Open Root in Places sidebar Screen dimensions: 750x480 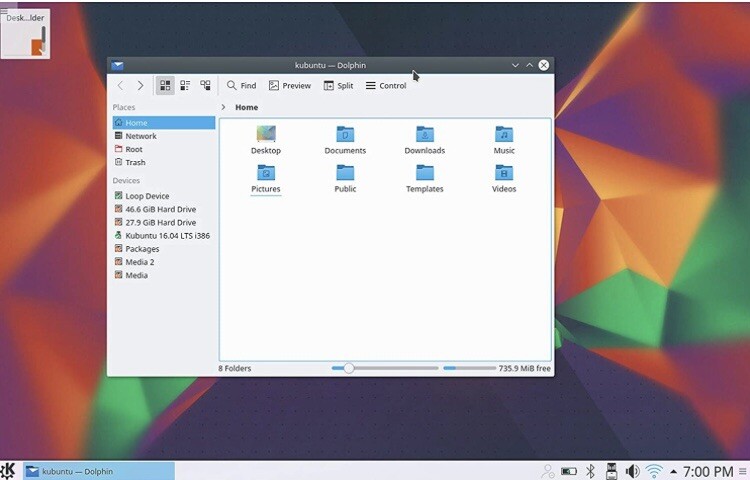pyautogui.click(x=164, y=149)
